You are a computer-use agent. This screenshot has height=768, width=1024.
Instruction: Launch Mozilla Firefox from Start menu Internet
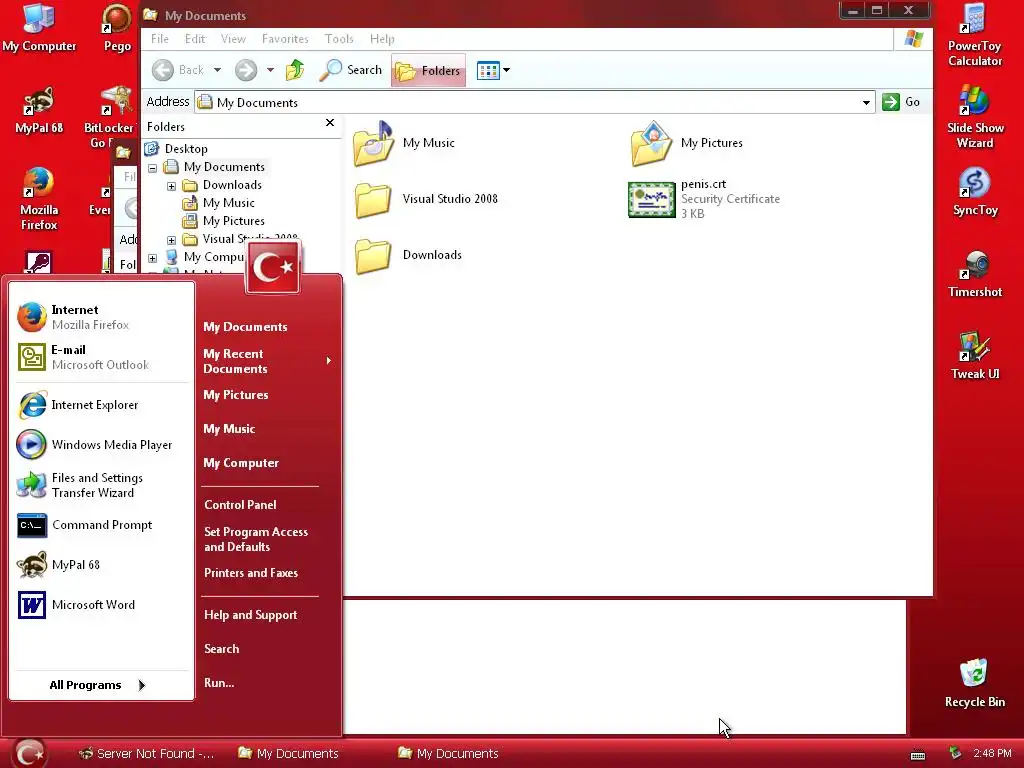(101, 317)
